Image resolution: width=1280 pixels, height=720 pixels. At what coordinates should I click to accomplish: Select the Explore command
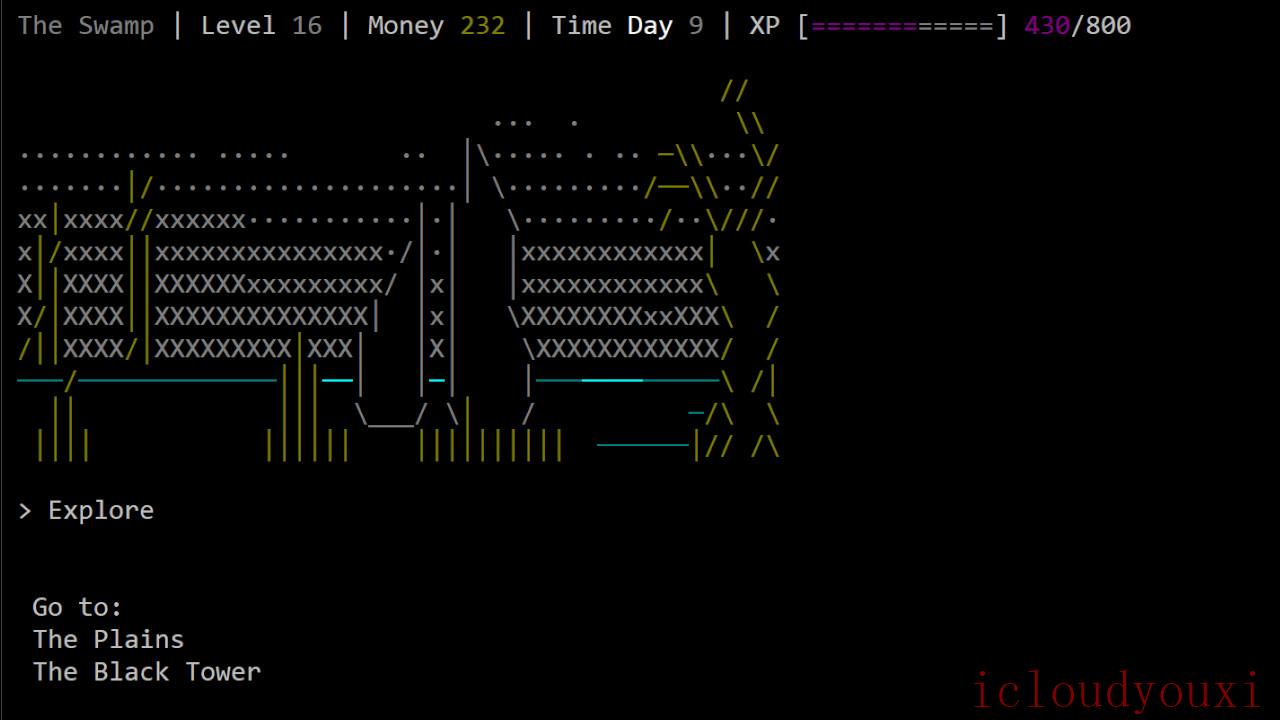pyautogui.click(x=101, y=510)
